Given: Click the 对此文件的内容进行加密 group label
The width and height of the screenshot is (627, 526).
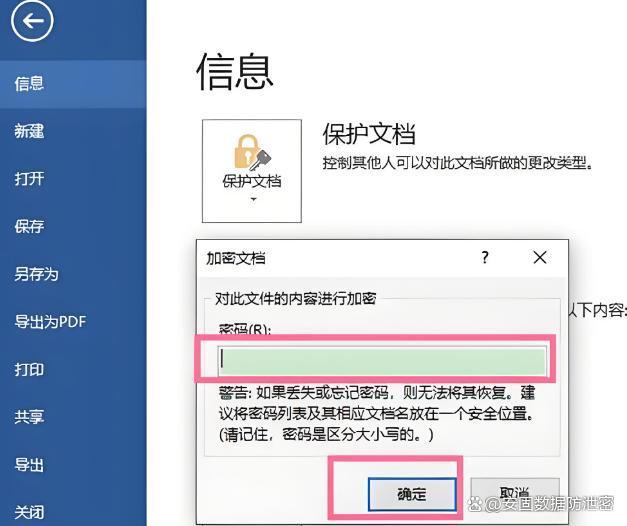Looking at the screenshot, I should (296, 298).
